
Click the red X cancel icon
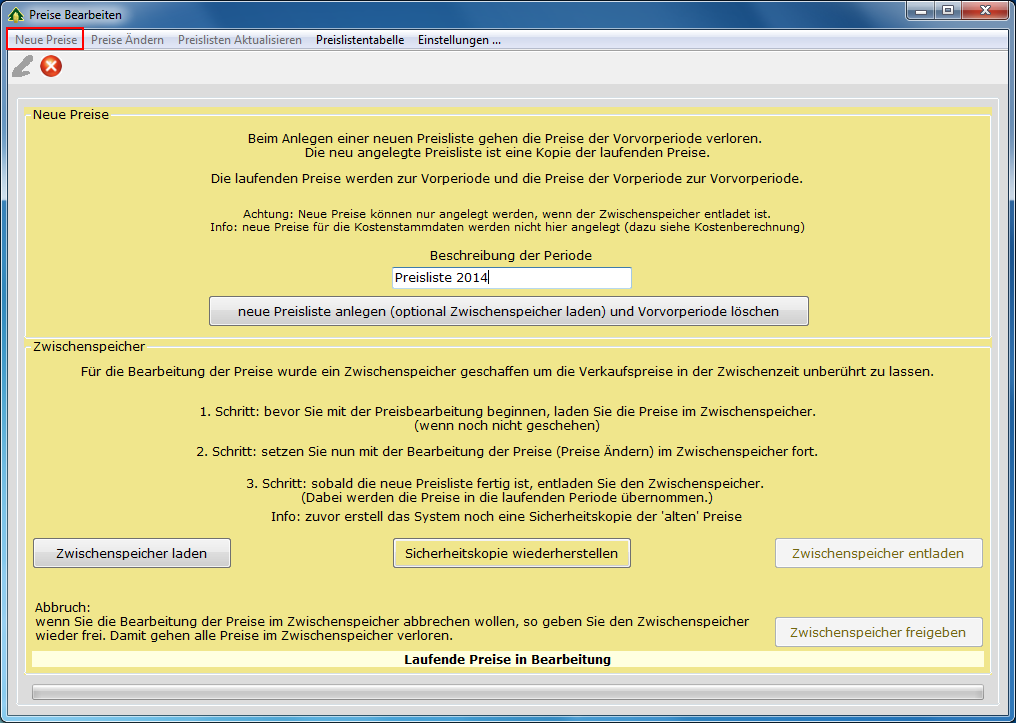[x=51, y=67]
